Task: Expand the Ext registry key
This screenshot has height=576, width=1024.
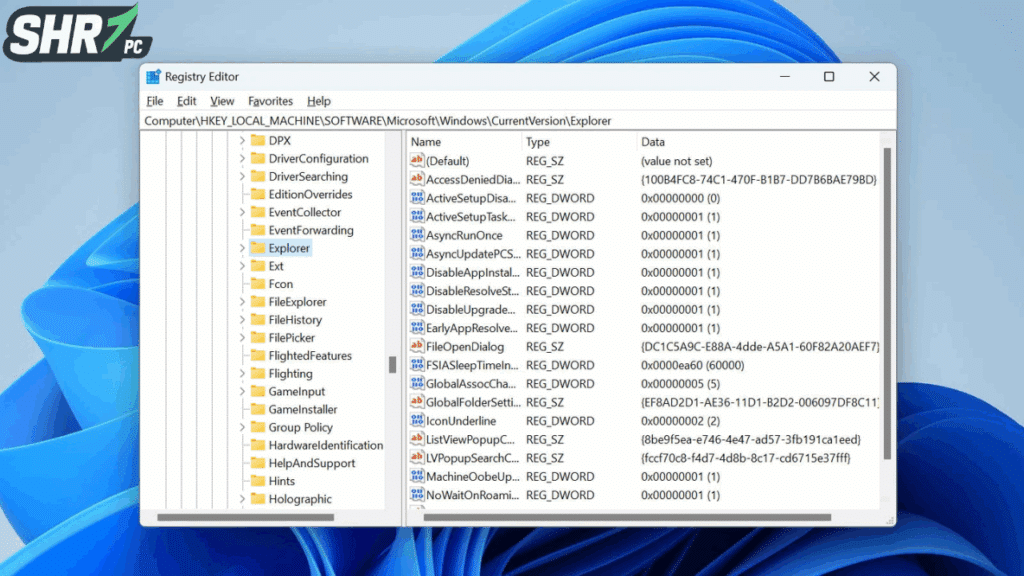Action: (x=242, y=266)
